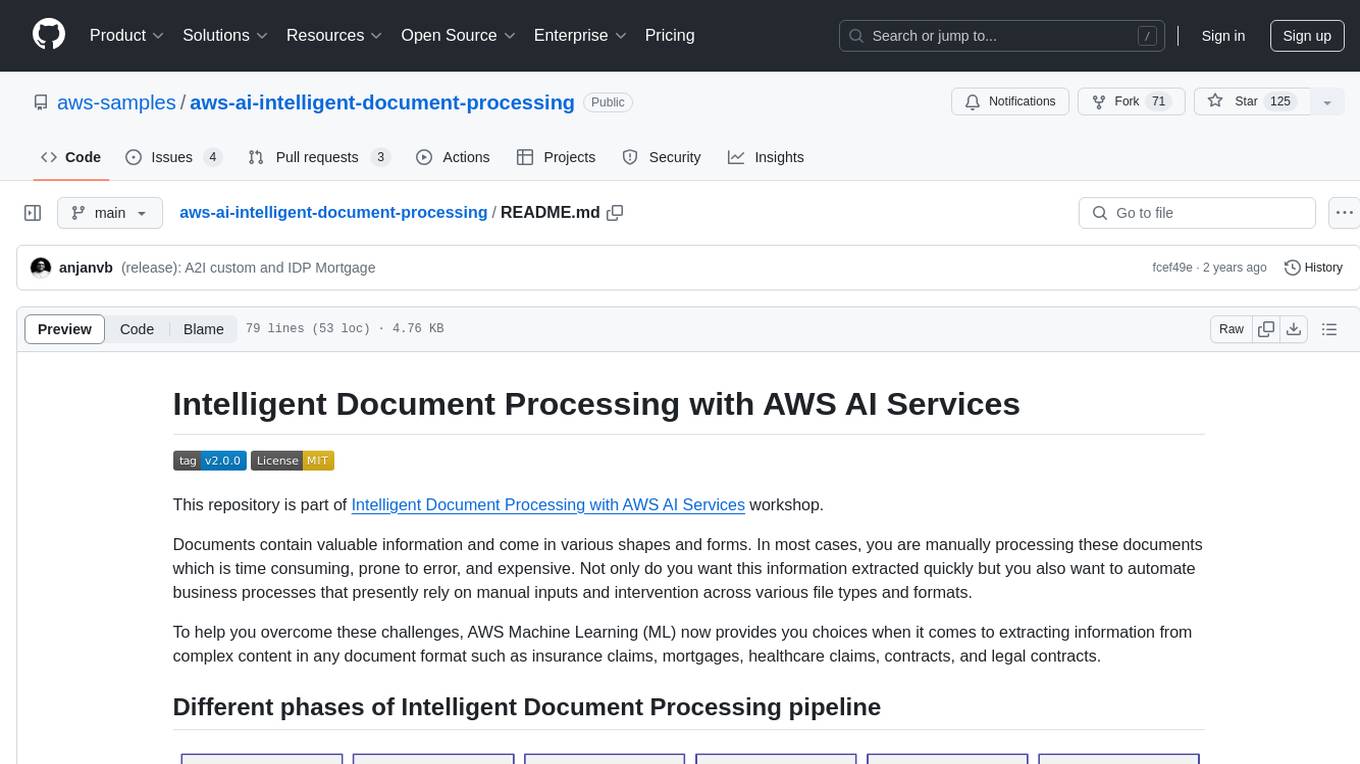Image resolution: width=1360 pixels, height=764 pixels.
Task: Click the Pull requests count badge 3
Action: click(380, 157)
